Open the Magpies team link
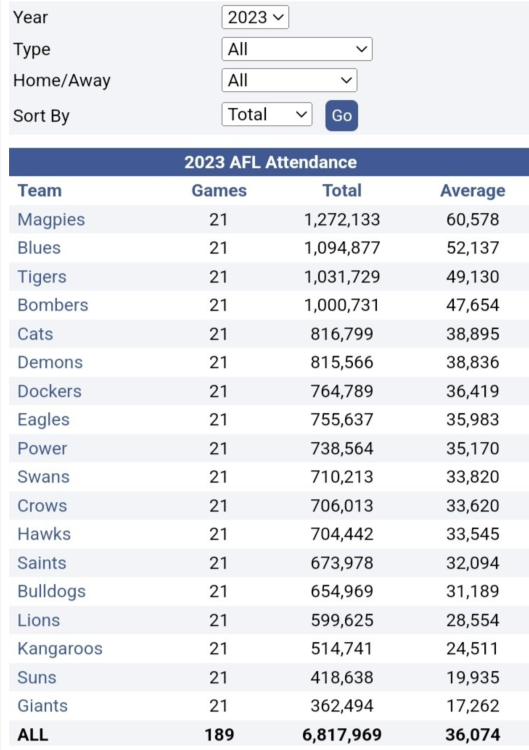 click(x=51, y=220)
